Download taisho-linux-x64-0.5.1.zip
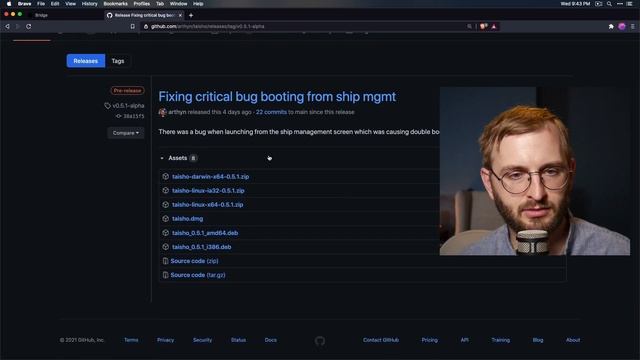 point(207,204)
